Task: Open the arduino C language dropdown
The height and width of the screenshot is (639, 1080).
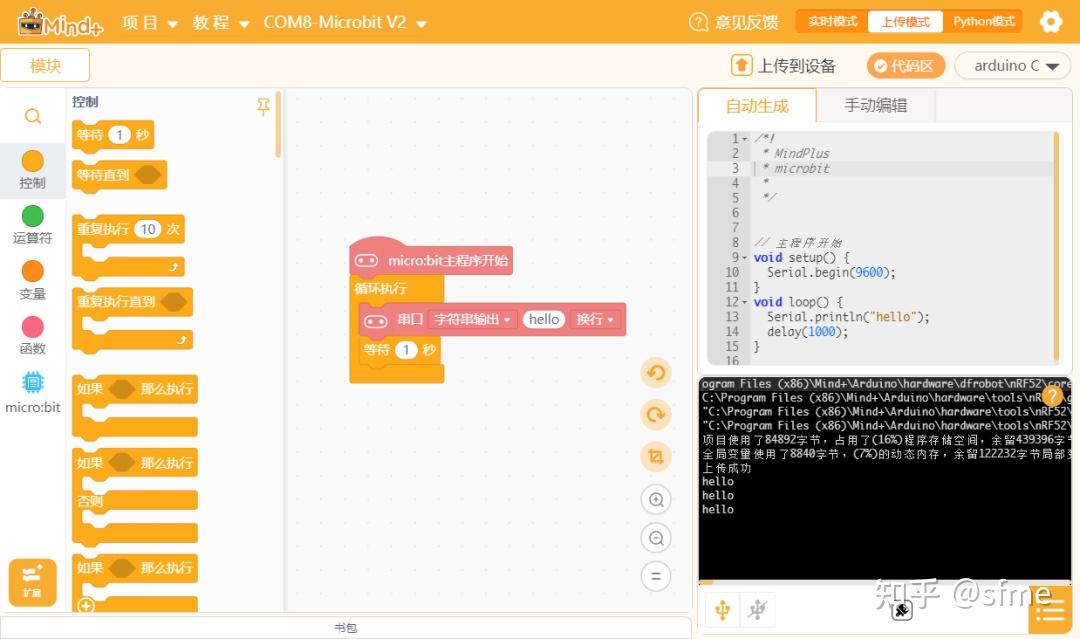Action: (1012, 65)
